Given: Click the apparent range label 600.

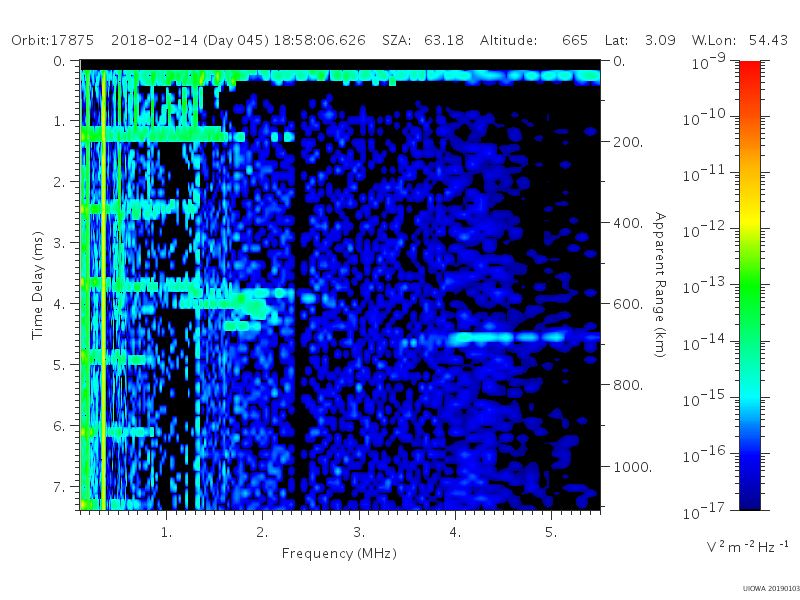Looking at the screenshot, I should pyautogui.click(x=628, y=304).
